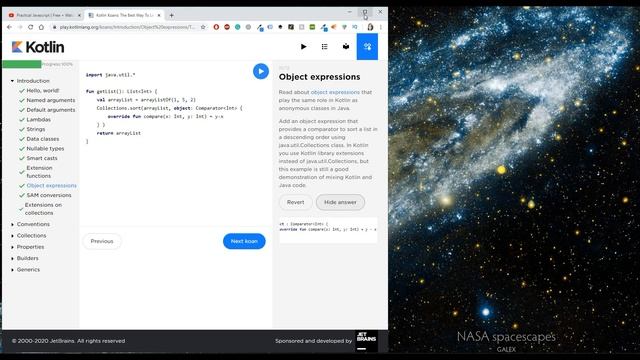Click the blue highlighted header icon
Screen dimensions: 640x360
(x=367, y=47)
